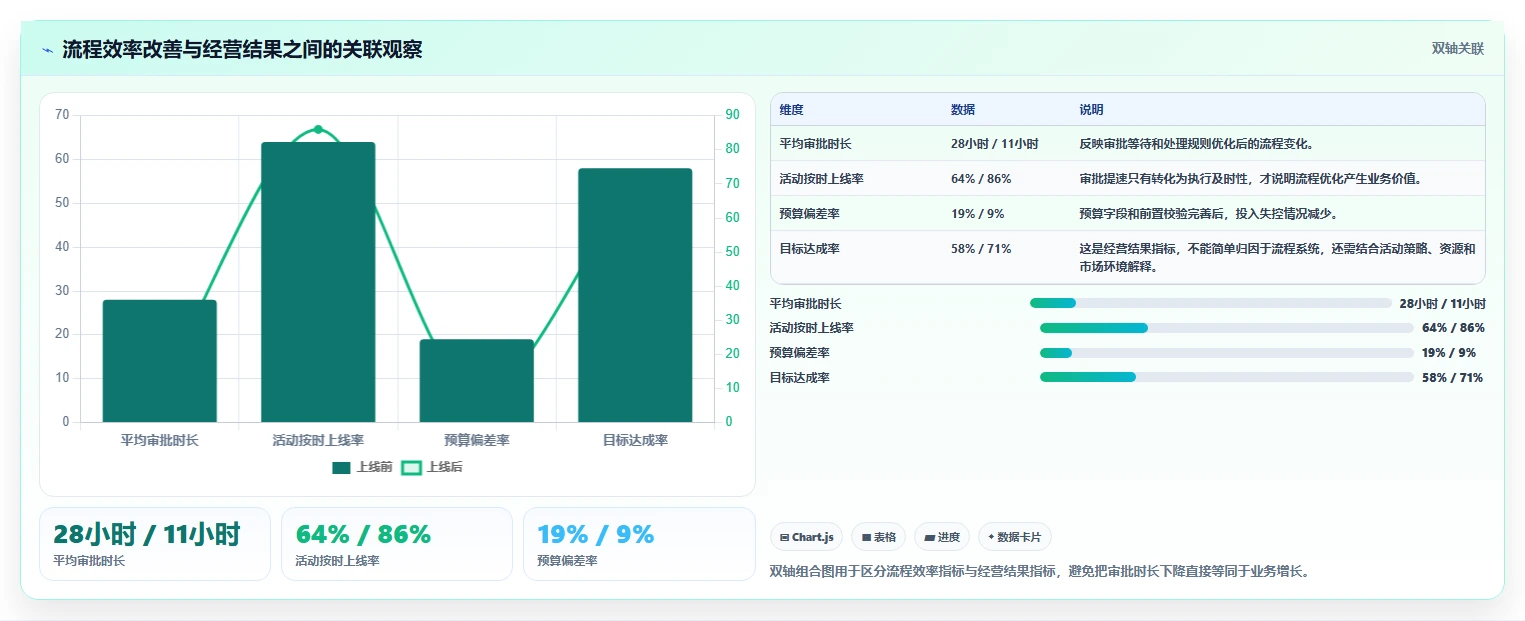
Task: Select the 表格 tag chip
Action: (878, 537)
